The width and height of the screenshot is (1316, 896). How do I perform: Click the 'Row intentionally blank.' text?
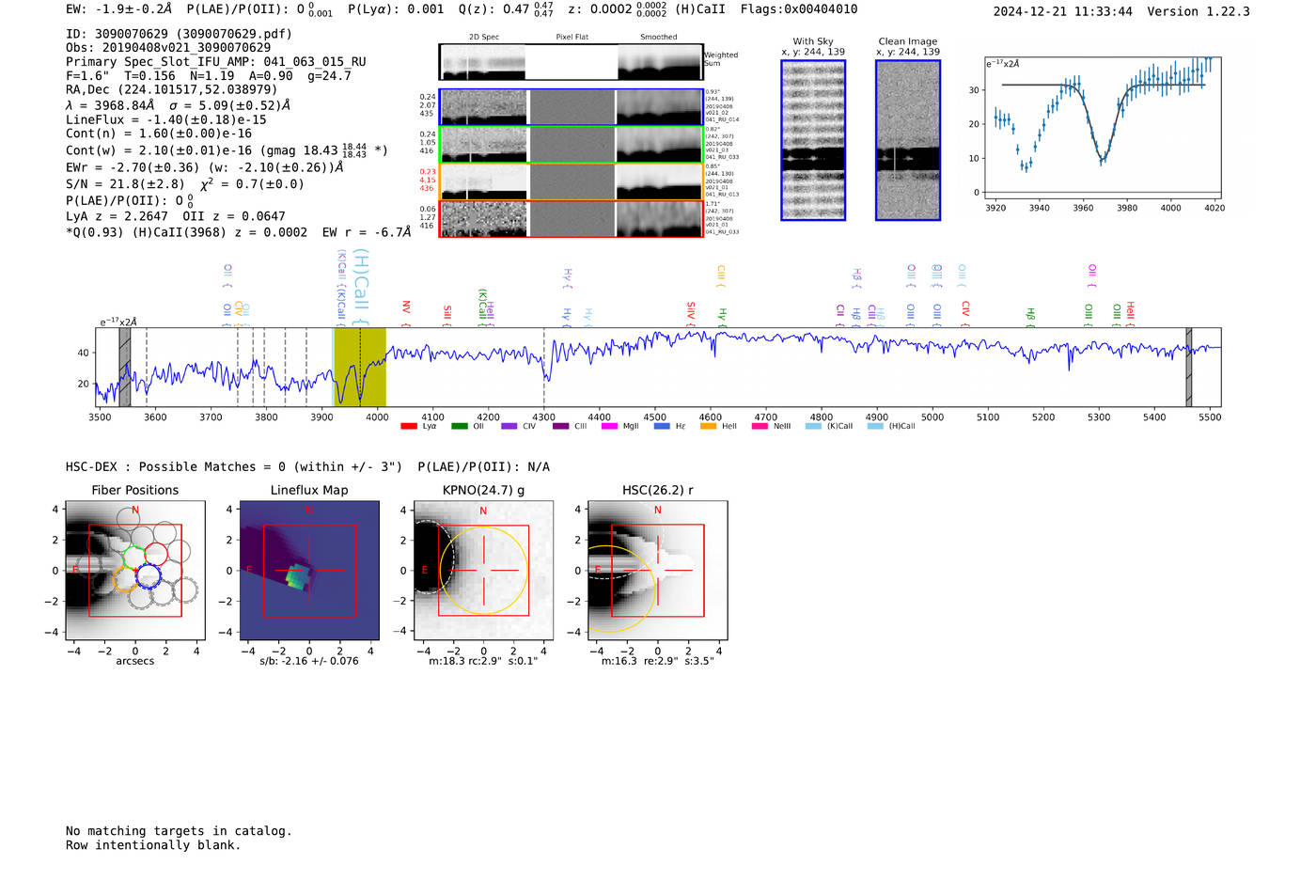click(x=153, y=845)
